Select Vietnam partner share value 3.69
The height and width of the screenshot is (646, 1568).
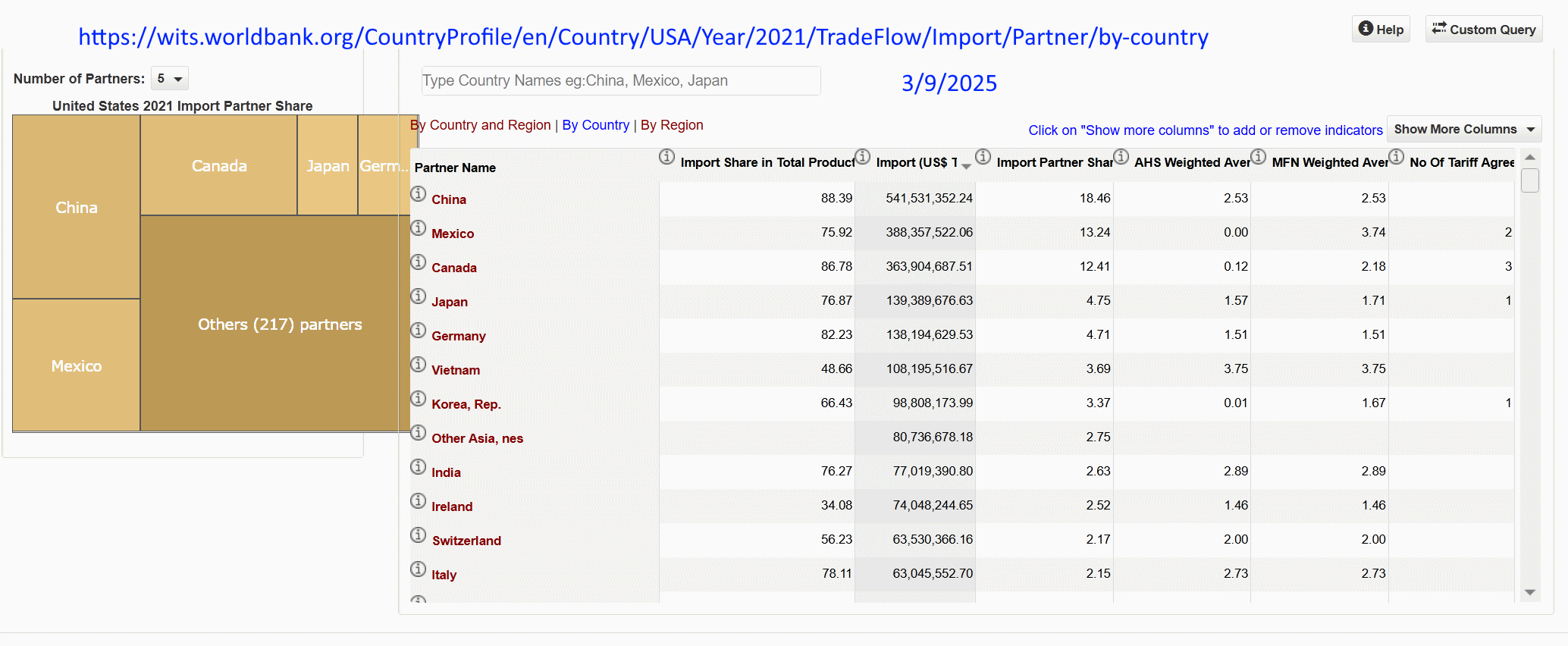(1098, 368)
